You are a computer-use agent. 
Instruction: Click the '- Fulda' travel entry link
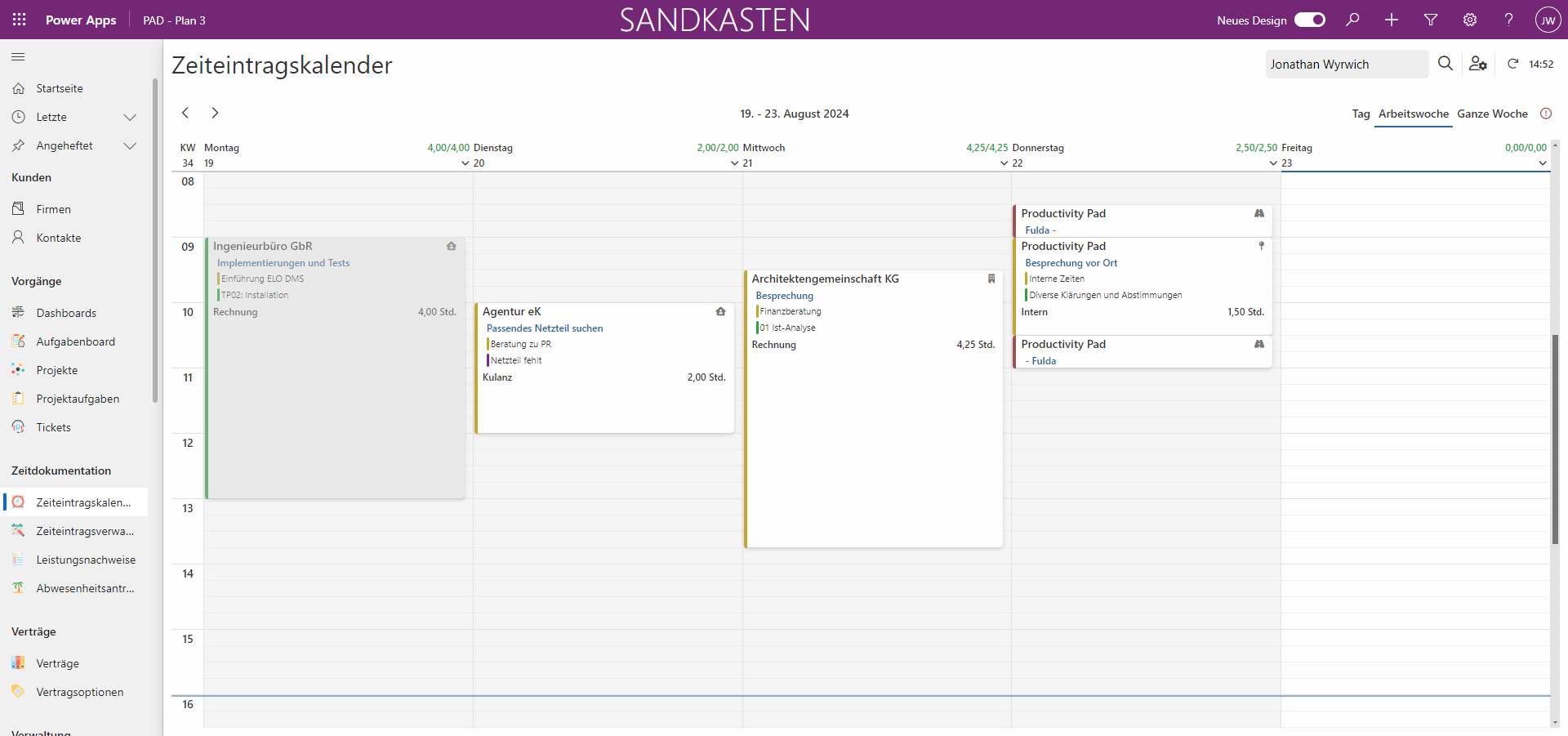[1040, 361]
